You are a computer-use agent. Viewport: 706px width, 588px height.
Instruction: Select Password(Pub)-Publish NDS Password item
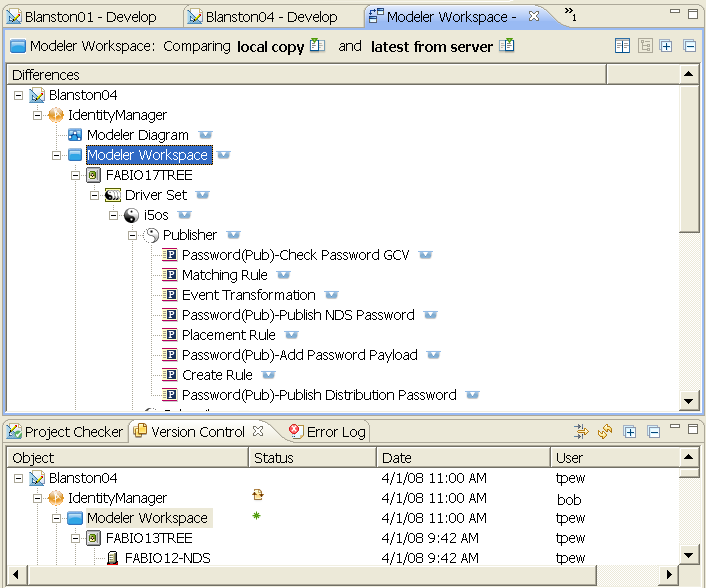click(x=297, y=315)
